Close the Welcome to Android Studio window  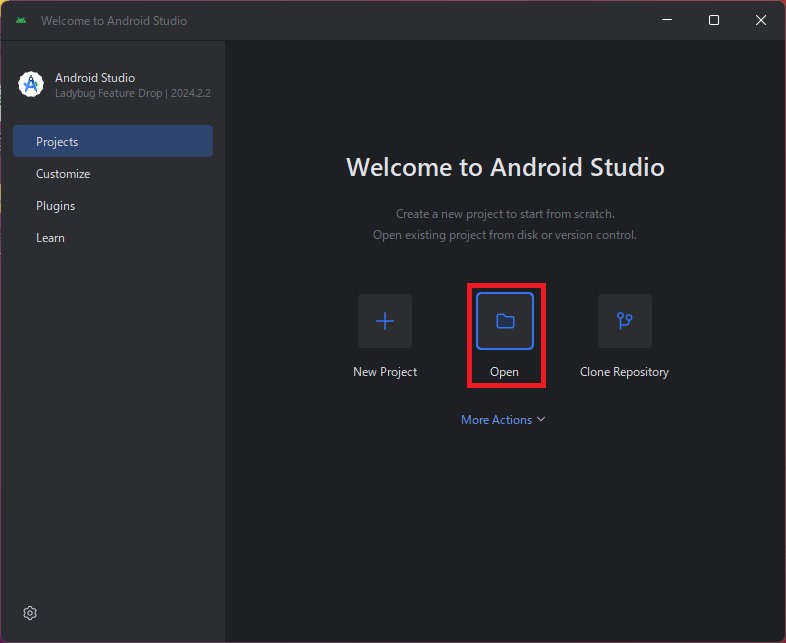[x=761, y=20]
